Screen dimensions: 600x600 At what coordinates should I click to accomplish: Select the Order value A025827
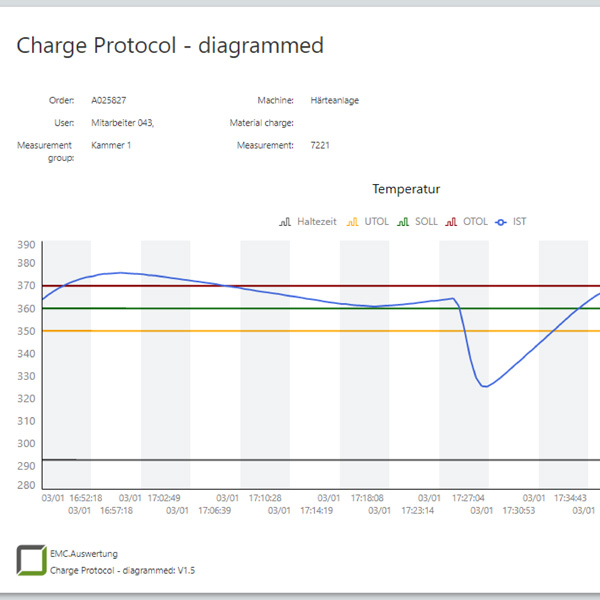point(108,100)
